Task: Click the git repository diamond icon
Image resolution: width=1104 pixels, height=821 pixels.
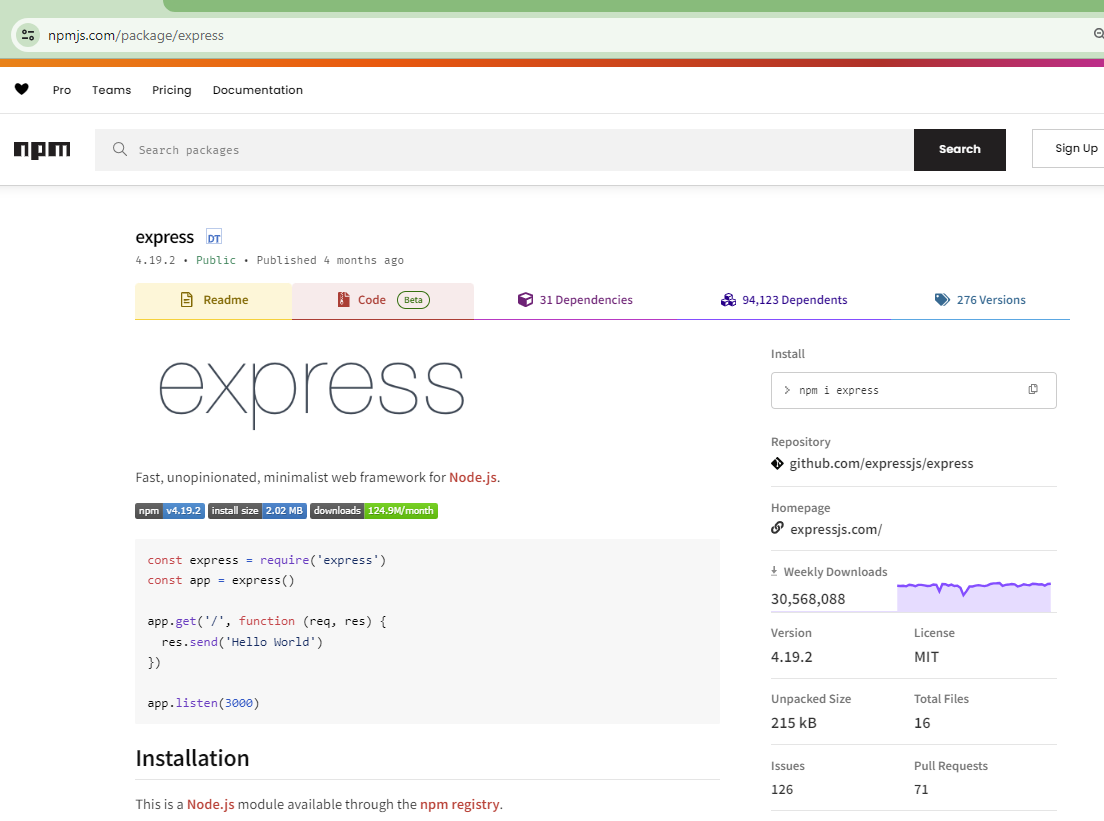Action: [777, 463]
